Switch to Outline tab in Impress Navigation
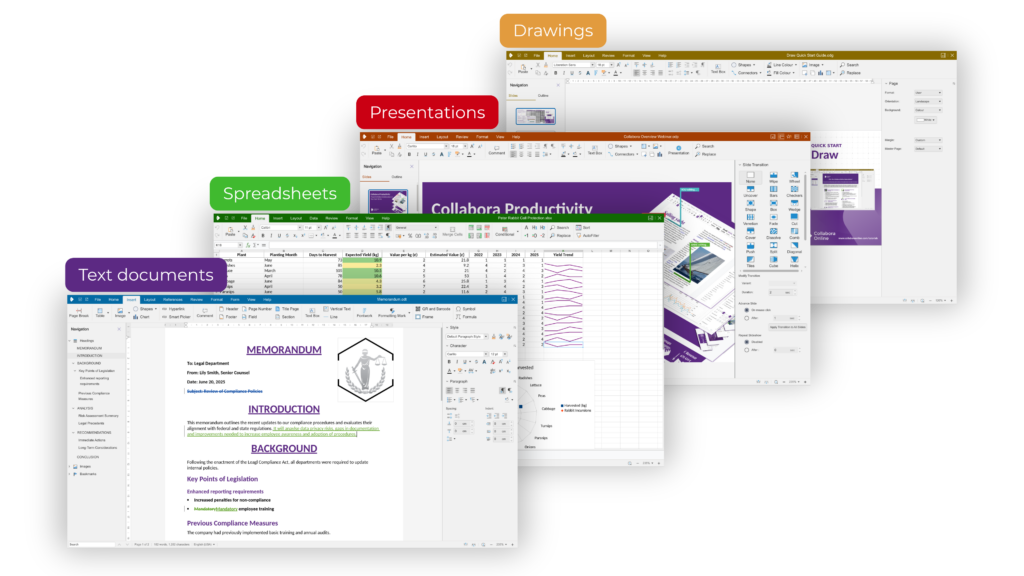1024x576 pixels. click(x=397, y=177)
